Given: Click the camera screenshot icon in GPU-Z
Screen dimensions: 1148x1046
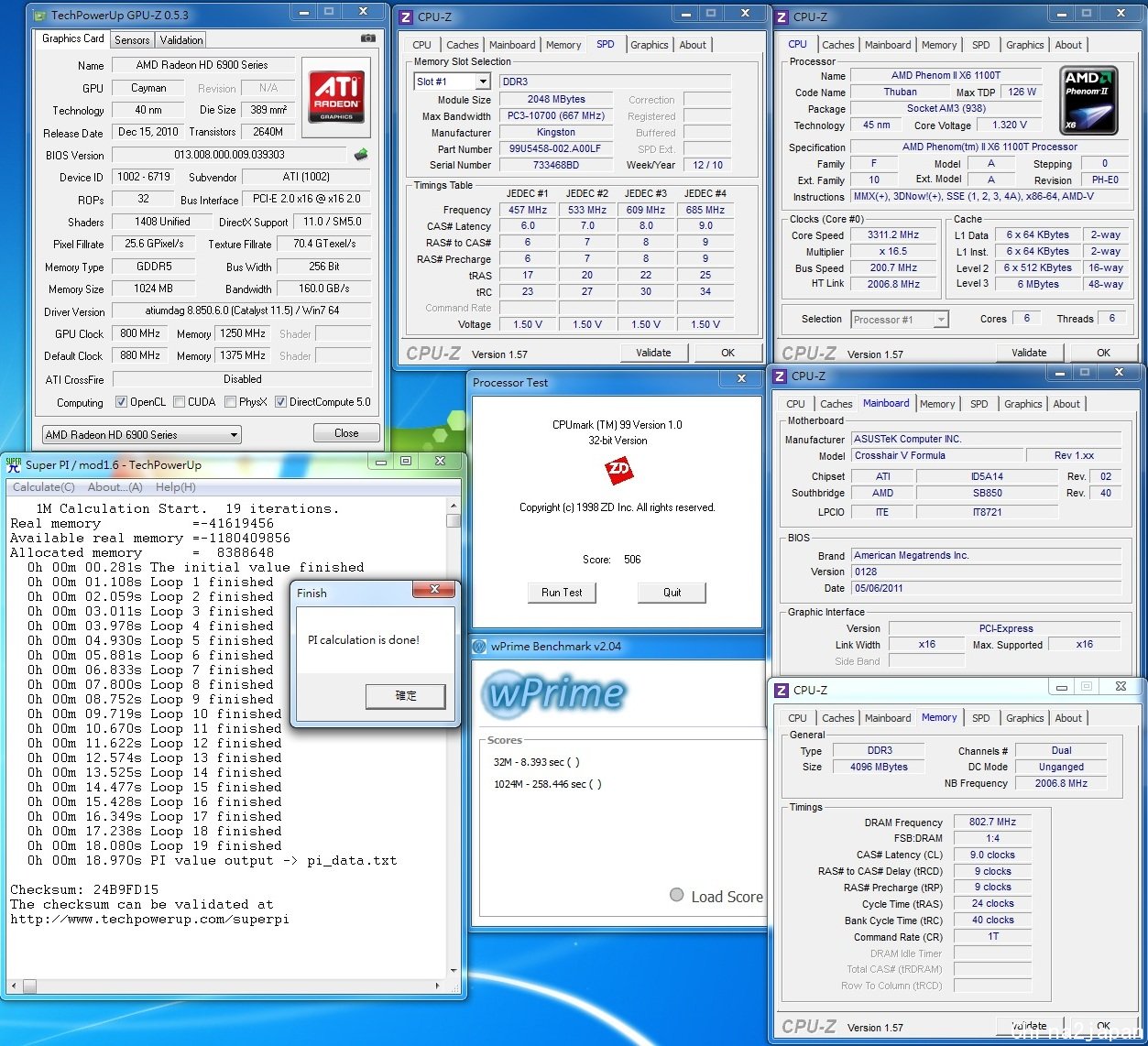Looking at the screenshot, I should [x=367, y=38].
